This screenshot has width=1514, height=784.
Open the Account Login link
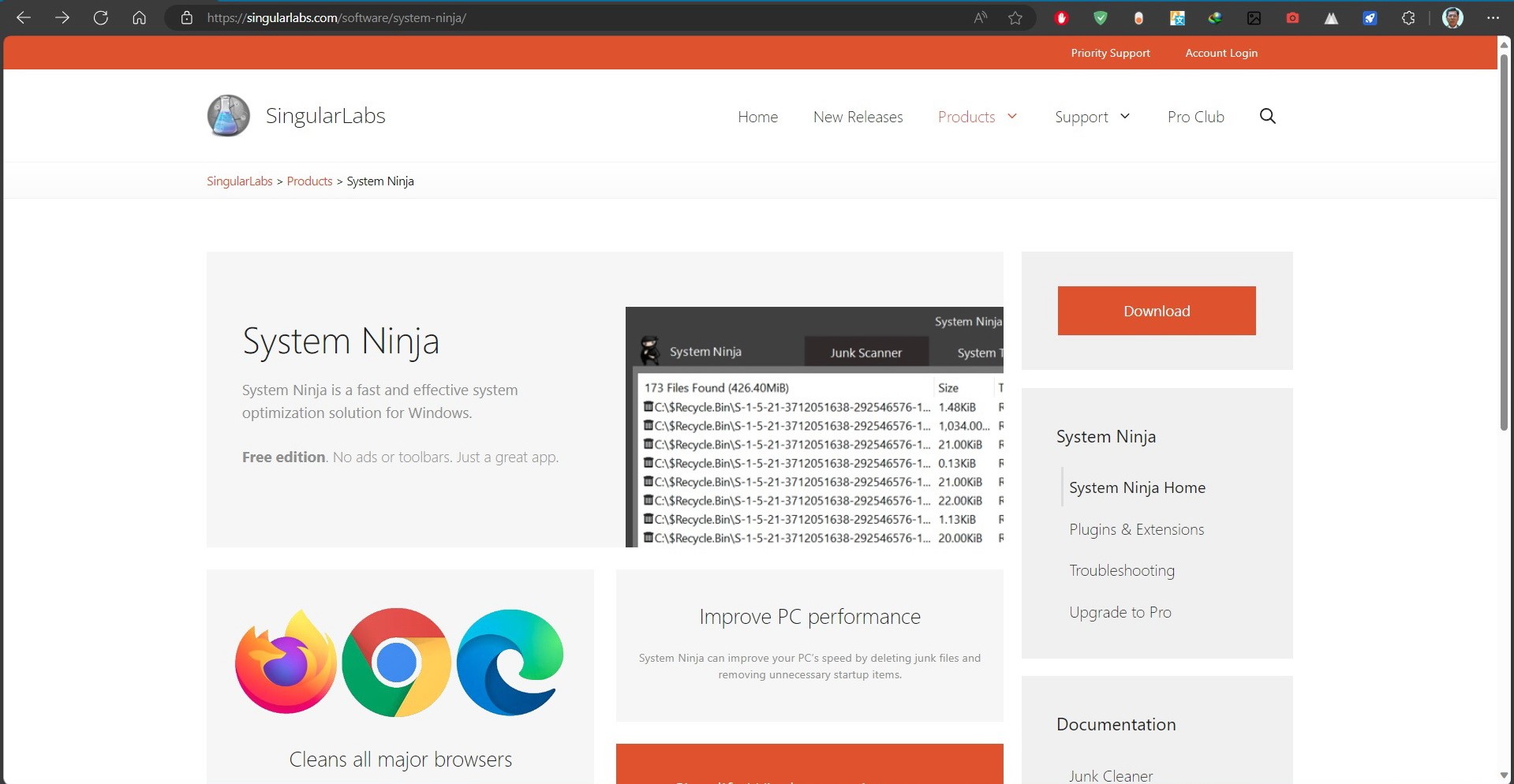click(1221, 53)
